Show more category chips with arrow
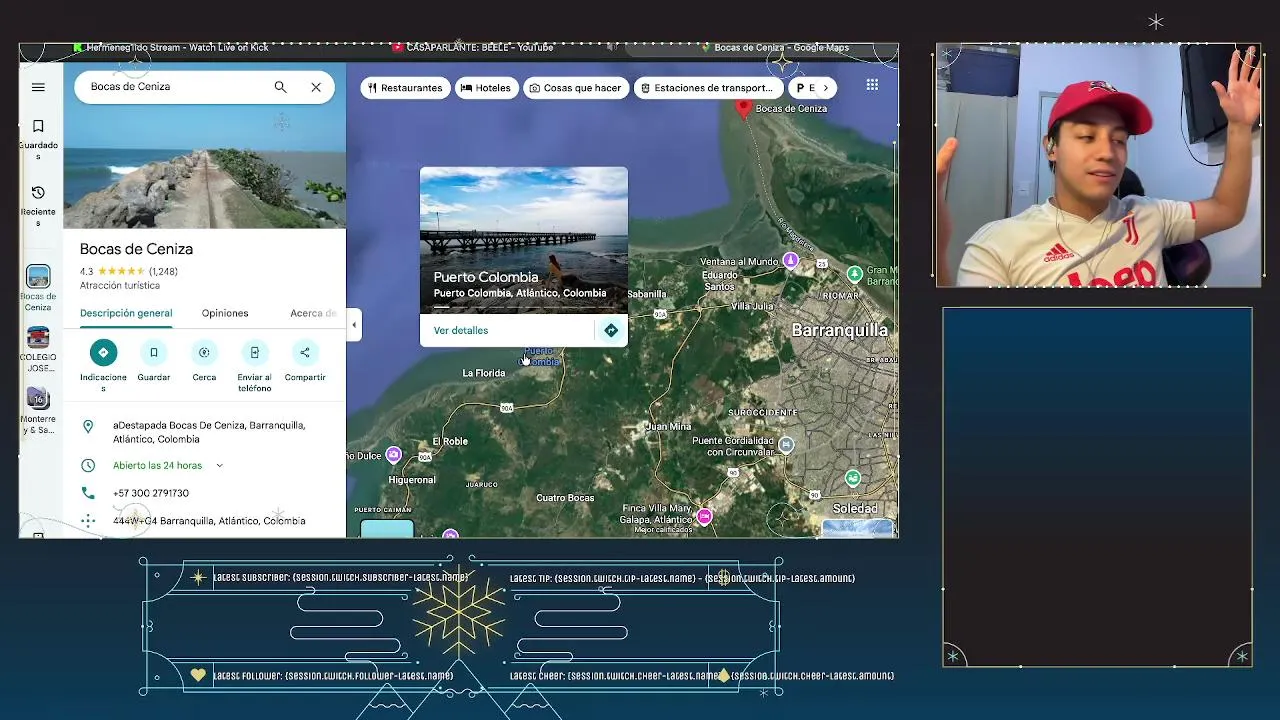The height and width of the screenshot is (720, 1280). [826, 88]
